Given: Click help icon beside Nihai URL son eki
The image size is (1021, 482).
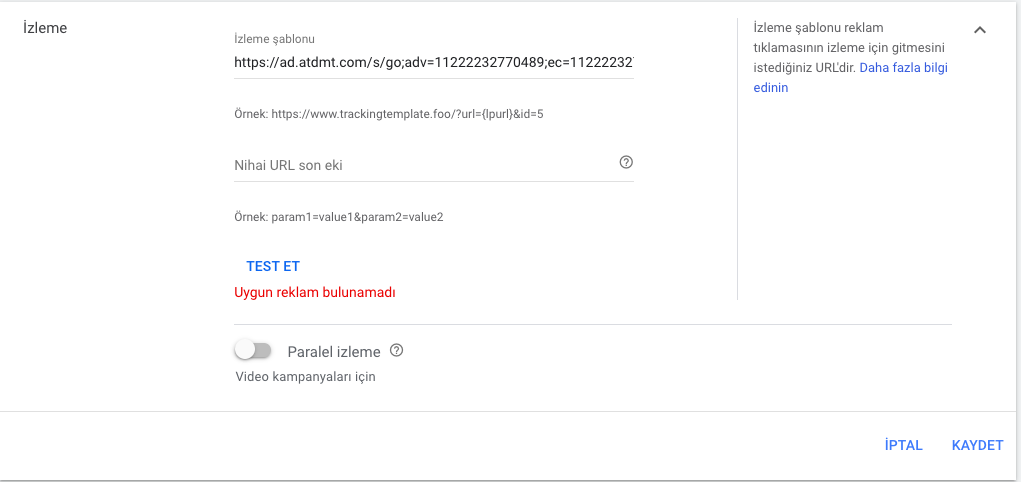Looking at the screenshot, I should 626,162.
